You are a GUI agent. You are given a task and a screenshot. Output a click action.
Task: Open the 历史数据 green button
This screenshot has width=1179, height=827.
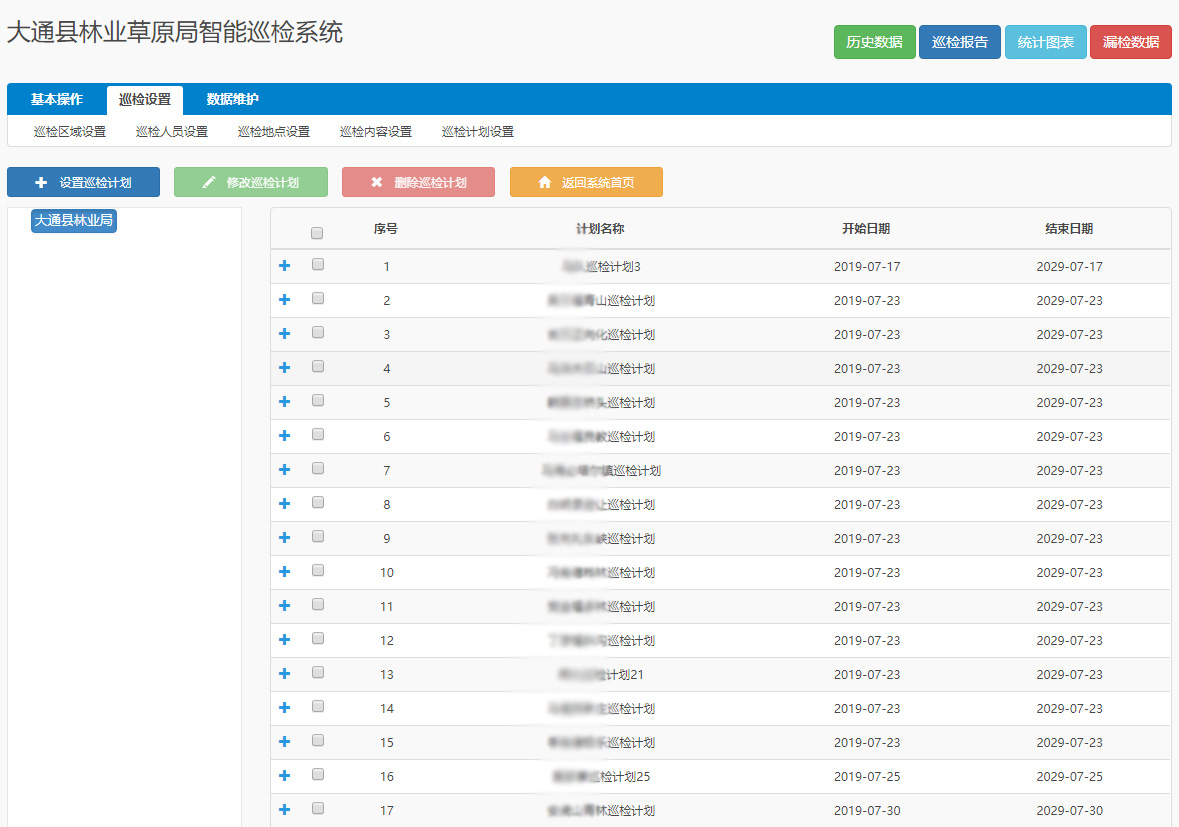tap(874, 42)
